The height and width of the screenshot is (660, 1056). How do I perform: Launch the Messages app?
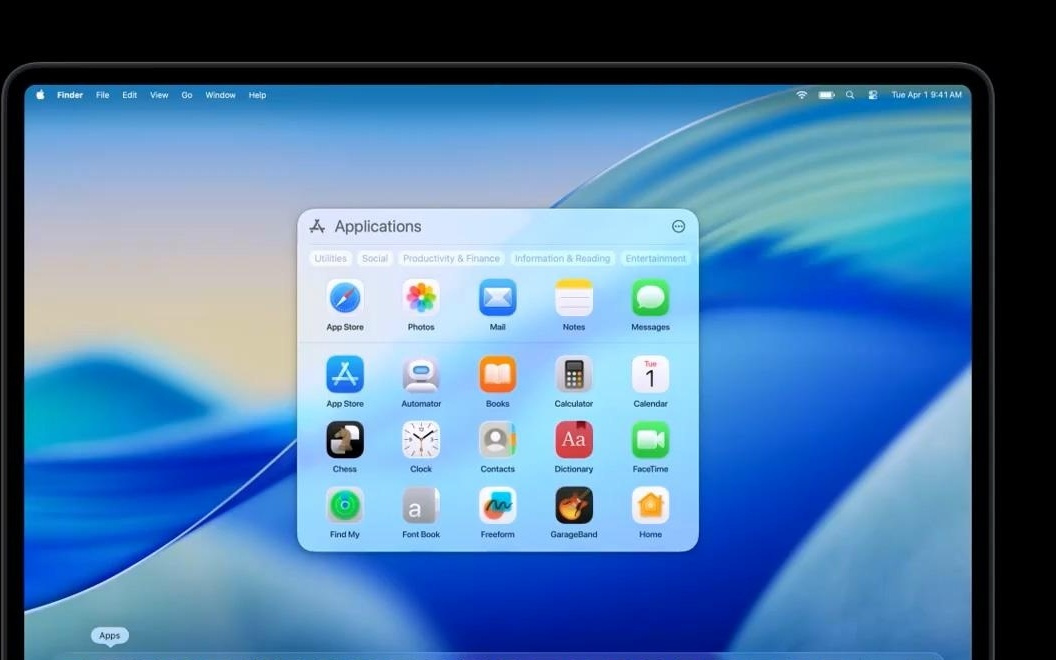click(651, 298)
